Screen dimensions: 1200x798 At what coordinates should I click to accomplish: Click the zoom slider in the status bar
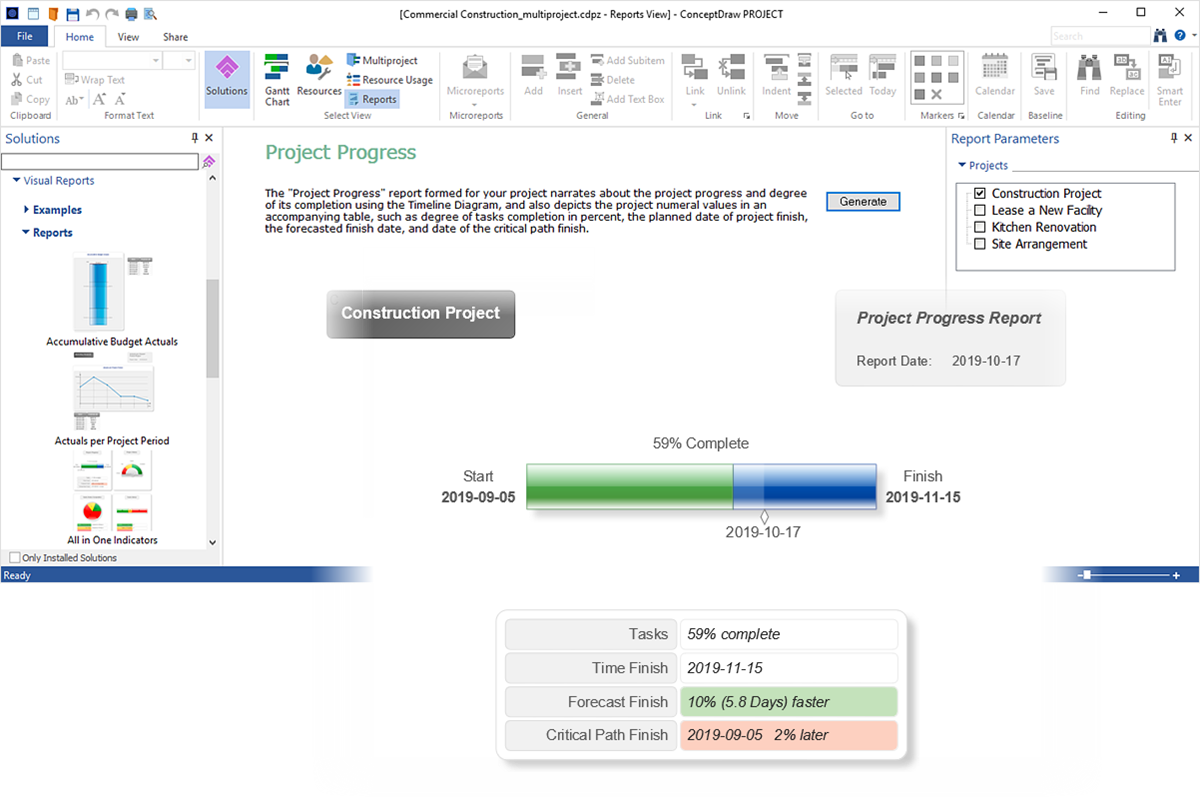[x=1087, y=575]
